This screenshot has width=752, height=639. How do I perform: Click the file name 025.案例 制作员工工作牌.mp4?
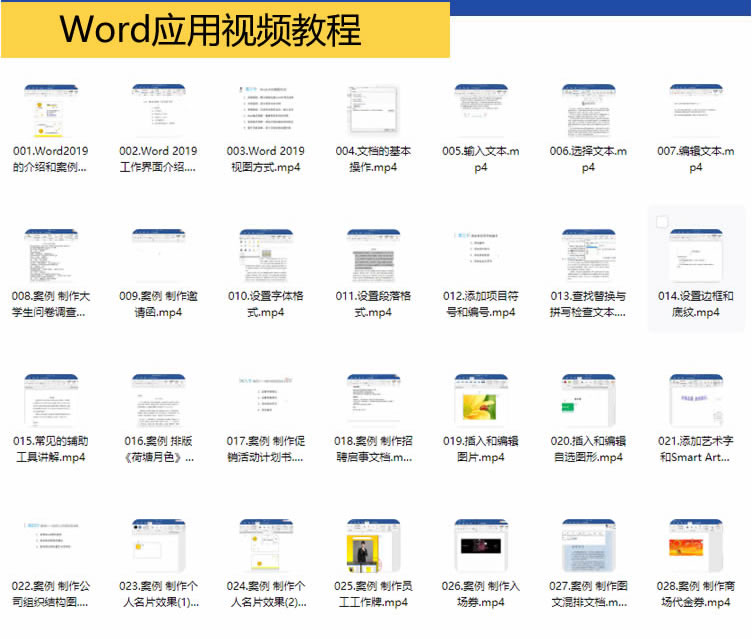tap(373, 593)
